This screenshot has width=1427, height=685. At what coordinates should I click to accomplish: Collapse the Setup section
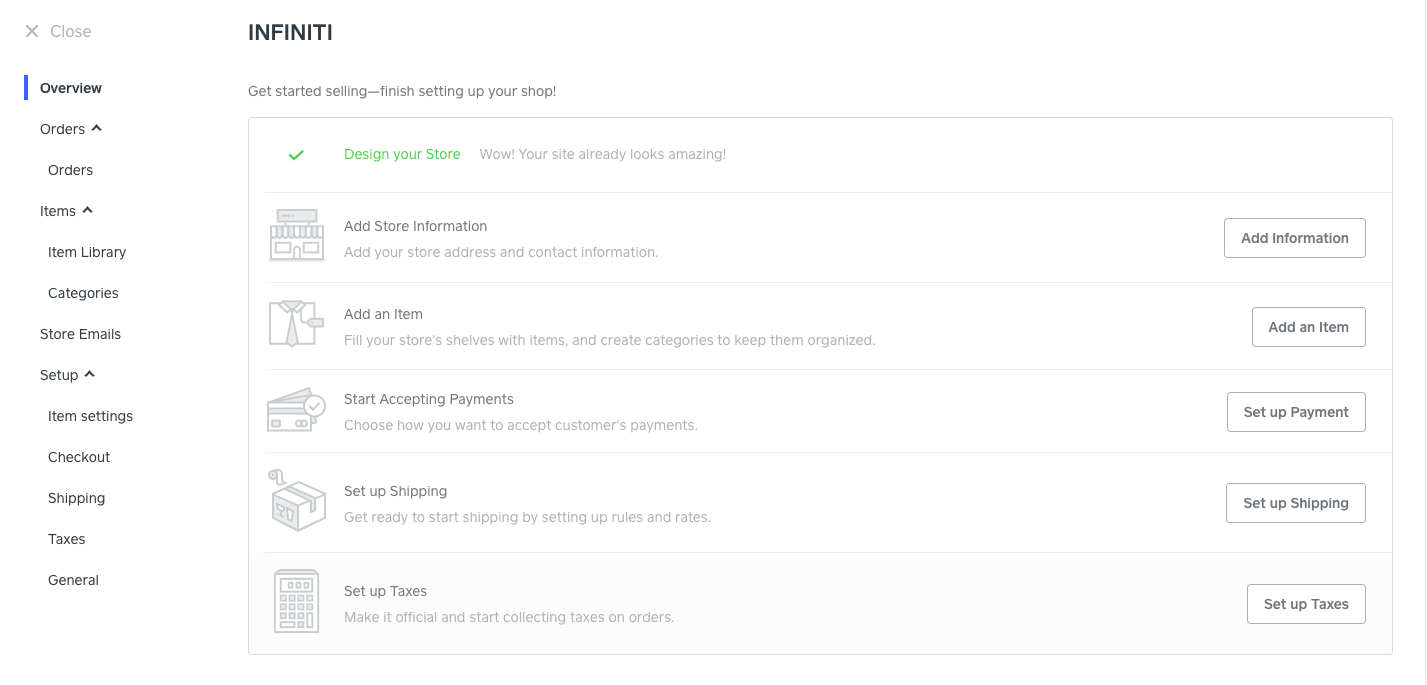tap(68, 374)
